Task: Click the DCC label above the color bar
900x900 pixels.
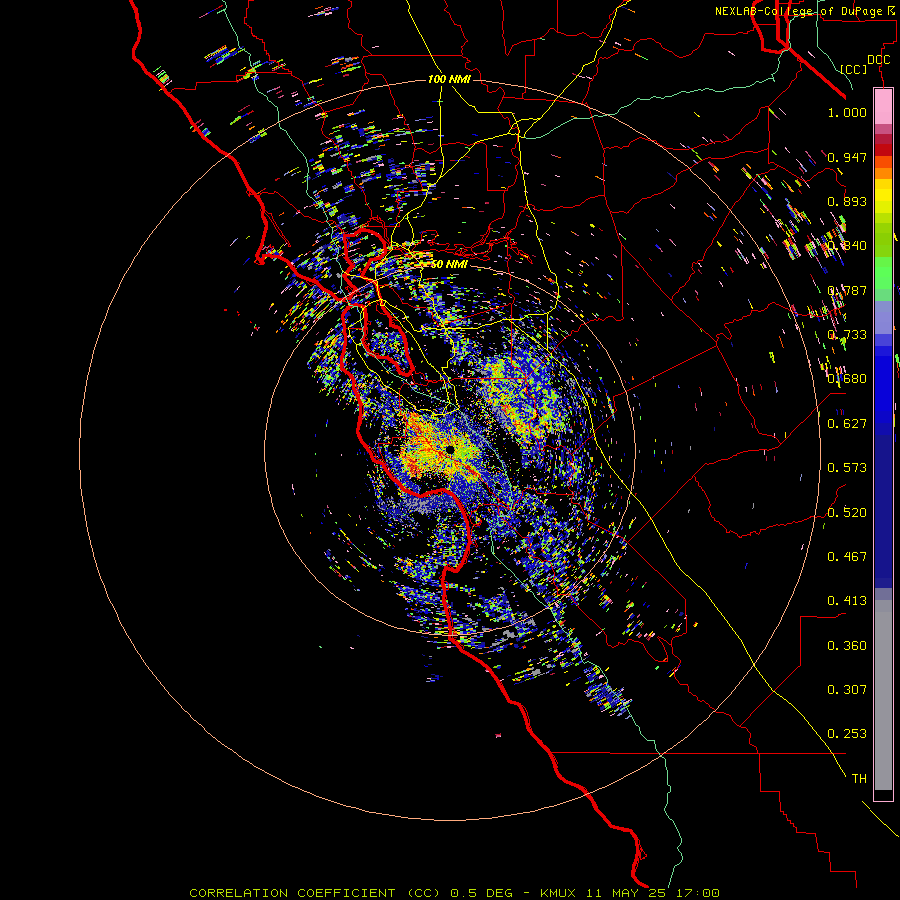Action: click(878, 60)
